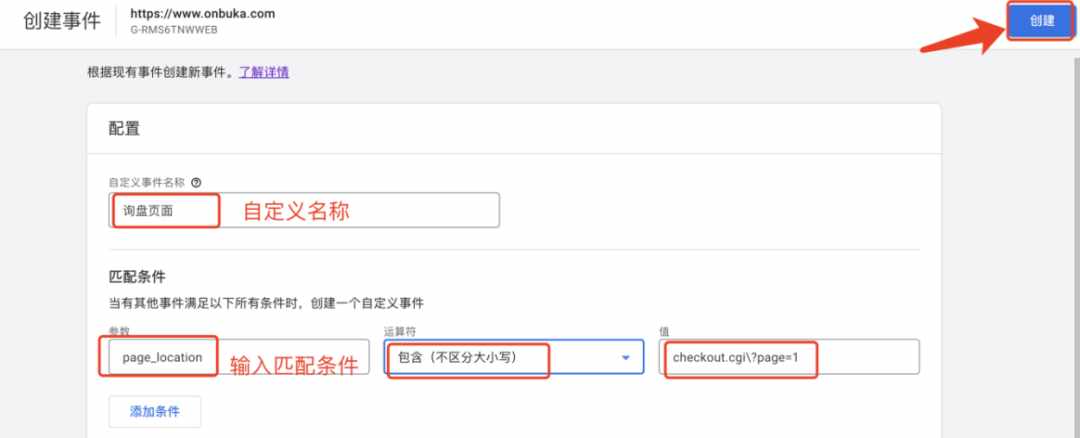1080x438 pixels.
Task: Click the 匹配条件 section heading
Action: tap(137, 277)
